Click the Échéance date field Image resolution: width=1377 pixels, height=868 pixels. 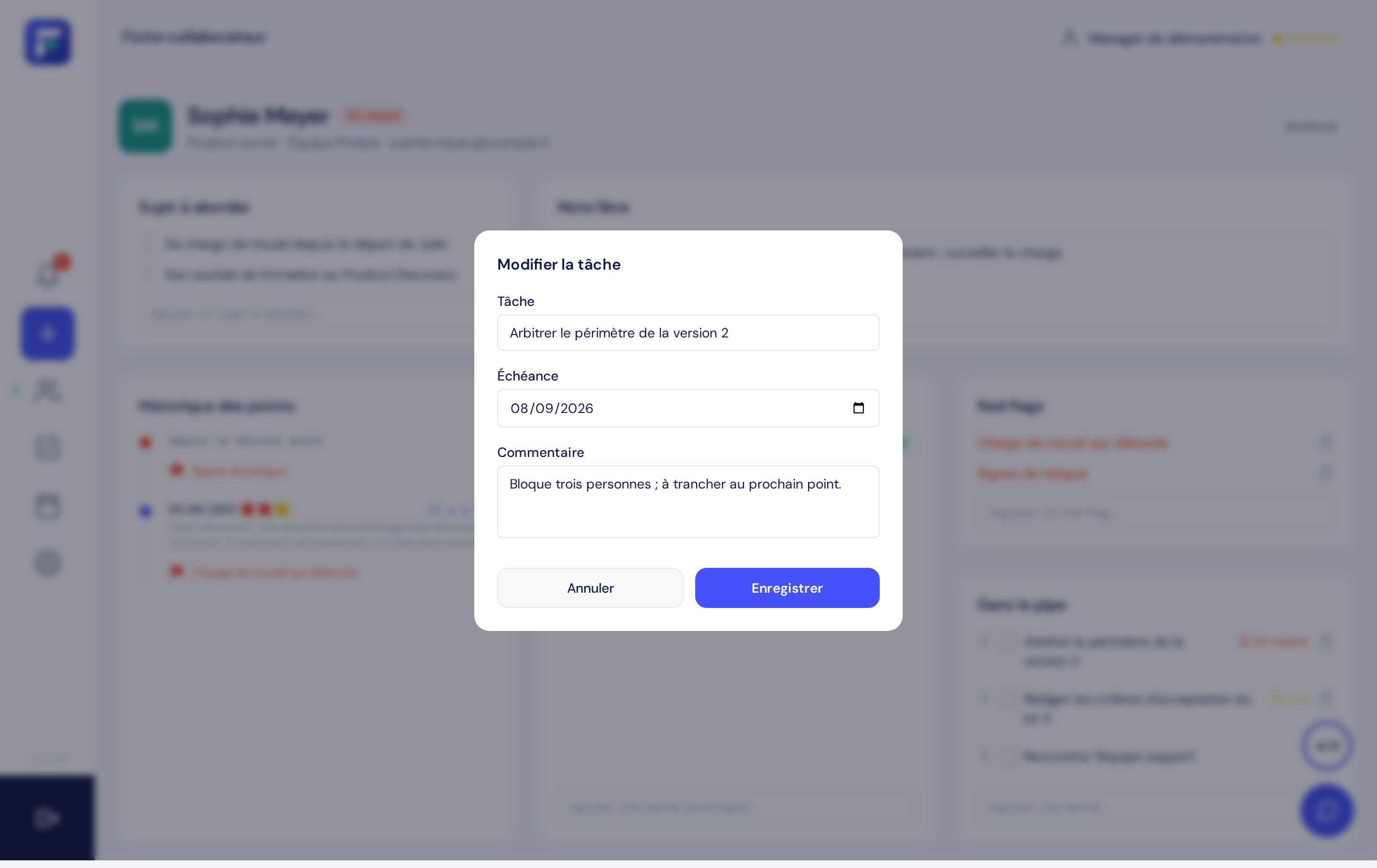688,408
